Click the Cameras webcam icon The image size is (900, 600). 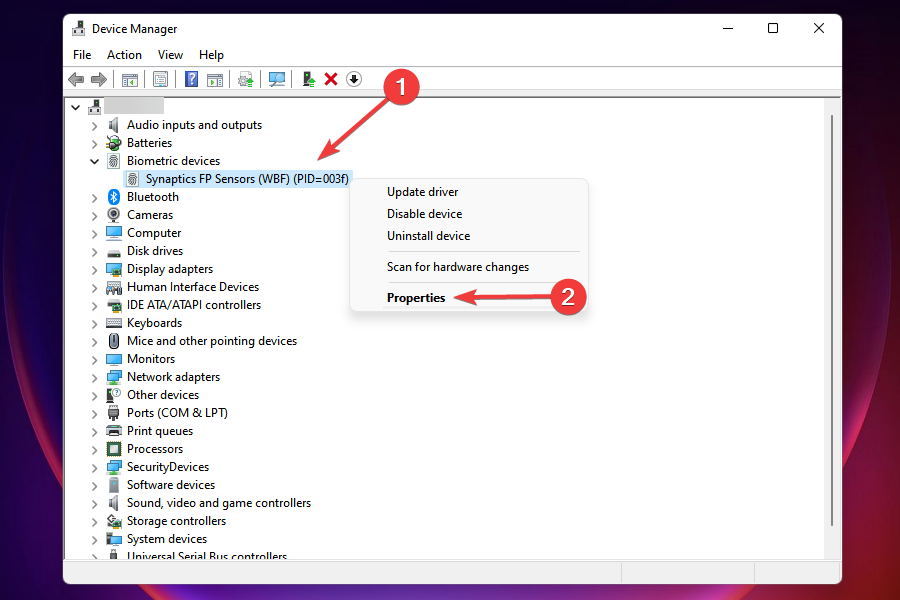click(114, 215)
